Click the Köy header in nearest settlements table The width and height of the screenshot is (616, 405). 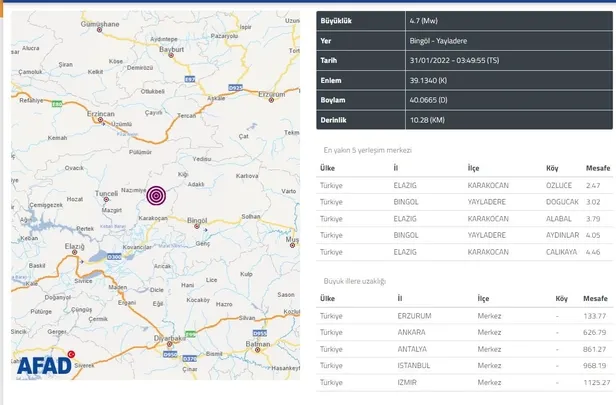(552, 167)
